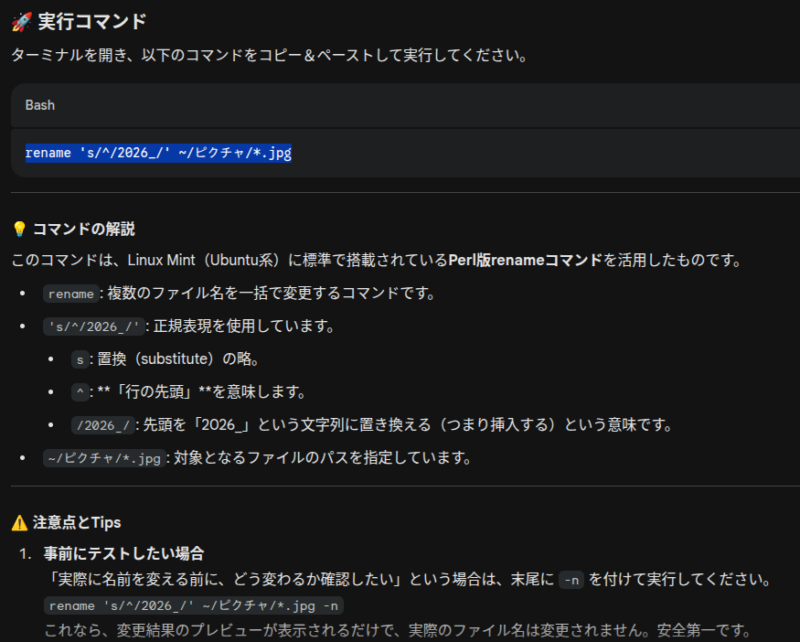Click the inline '~/ピクチャ/*.jpg' code tag in bullet list
The height and width of the screenshot is (642, 800).
(x=104, y=458)
